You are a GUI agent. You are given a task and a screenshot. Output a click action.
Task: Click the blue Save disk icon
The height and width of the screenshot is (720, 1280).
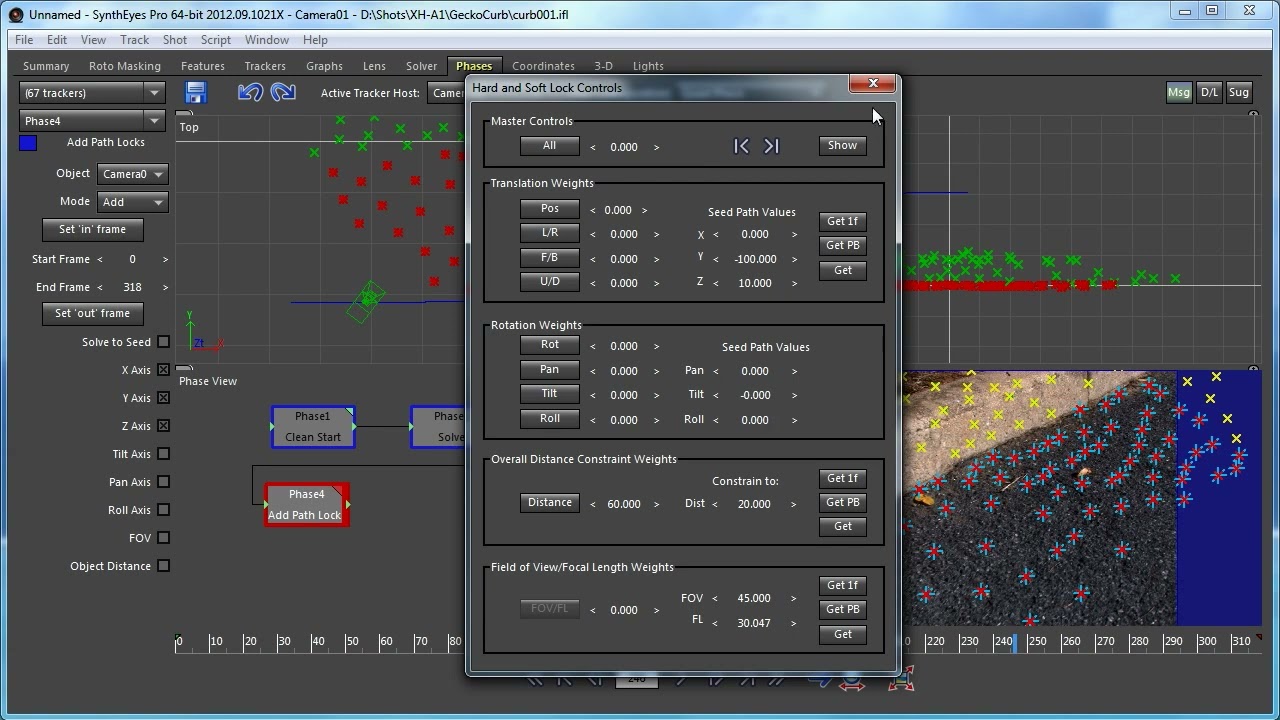[x=195, y=93]
